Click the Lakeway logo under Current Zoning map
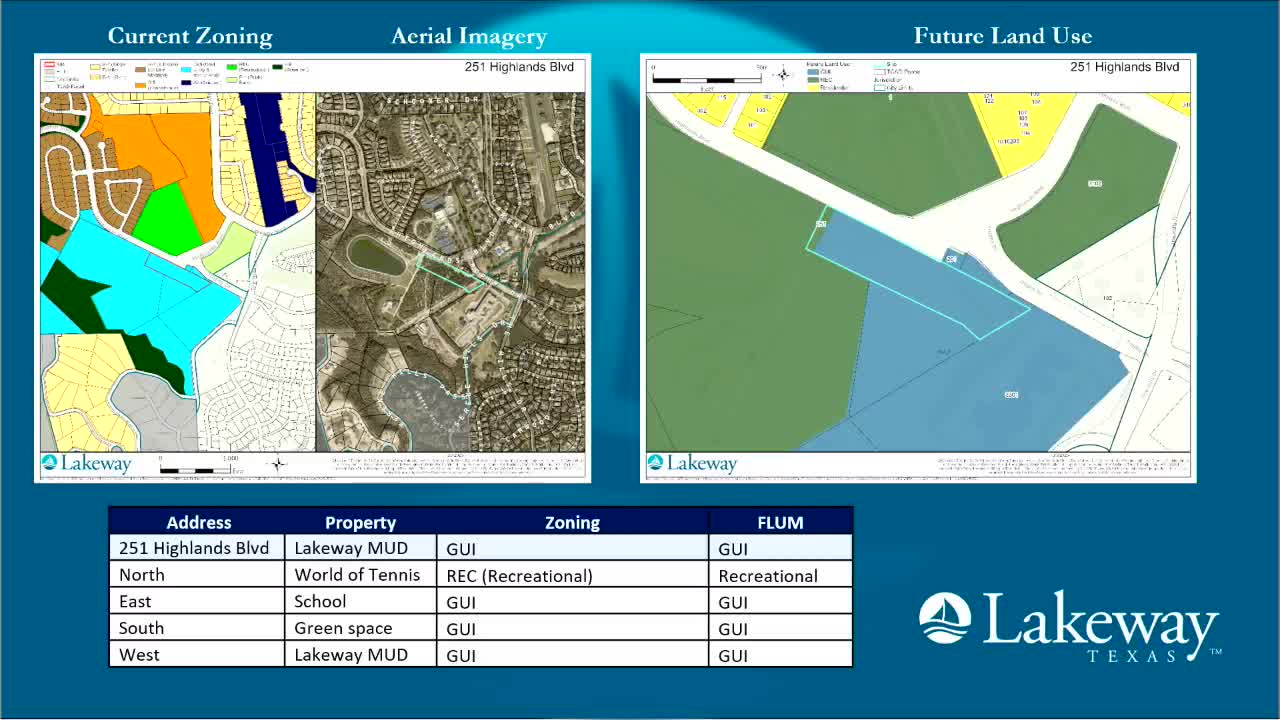This screenshot has height=720, width=1280. click(87, 463)
